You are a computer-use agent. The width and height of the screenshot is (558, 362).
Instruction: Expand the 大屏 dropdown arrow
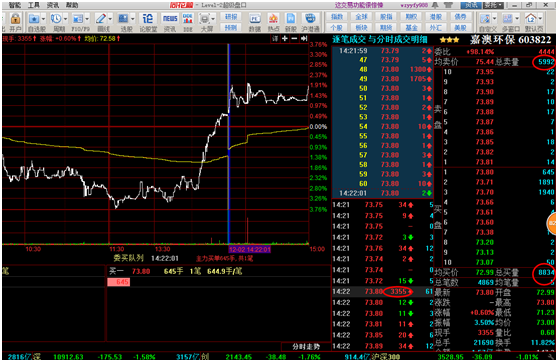click(214, 19)
